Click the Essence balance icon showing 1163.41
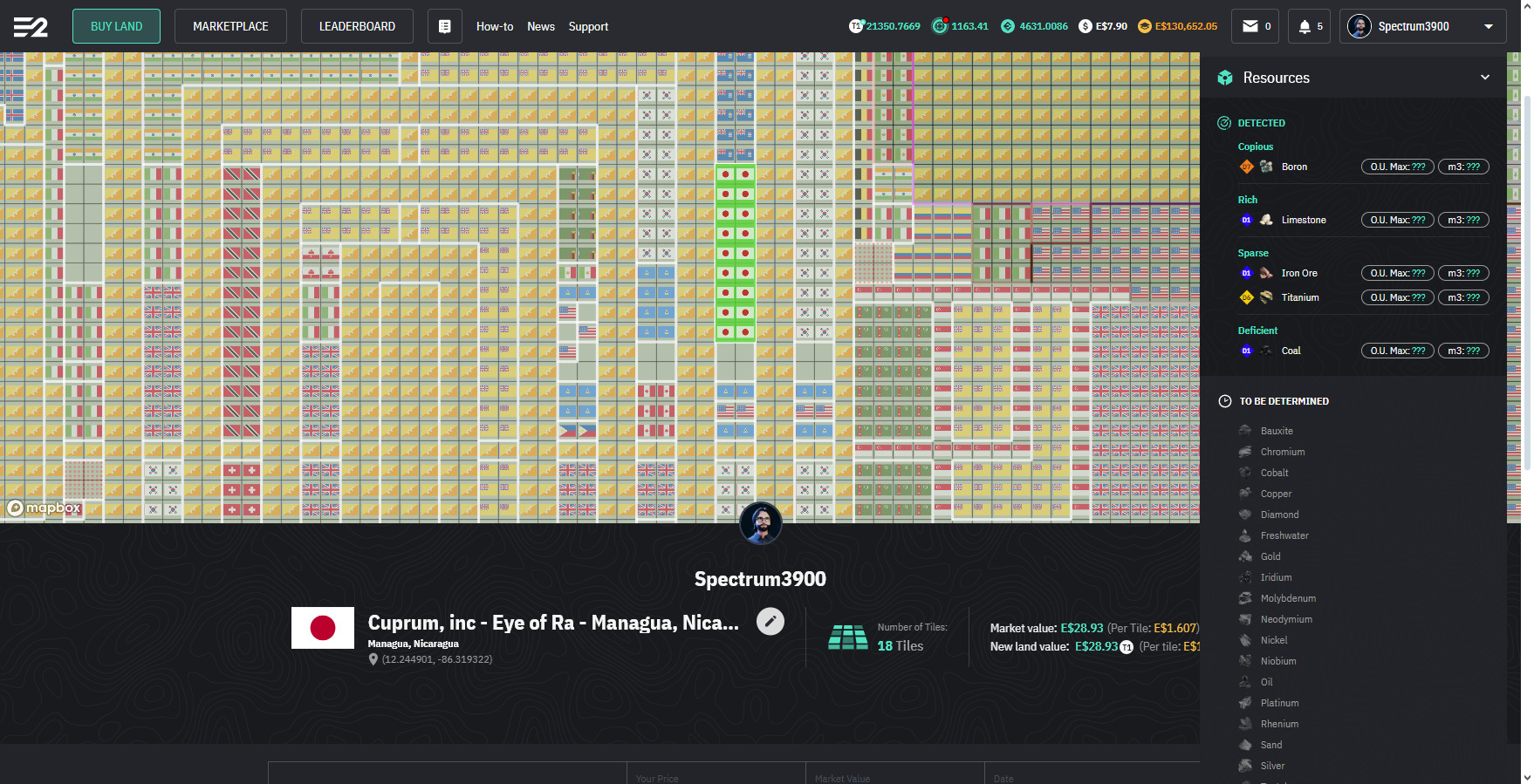 (940, 26)
